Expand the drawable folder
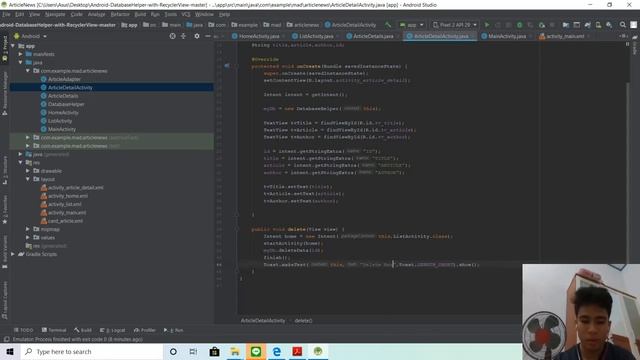The height and width of the screenshot is (360, 640). 28,171
